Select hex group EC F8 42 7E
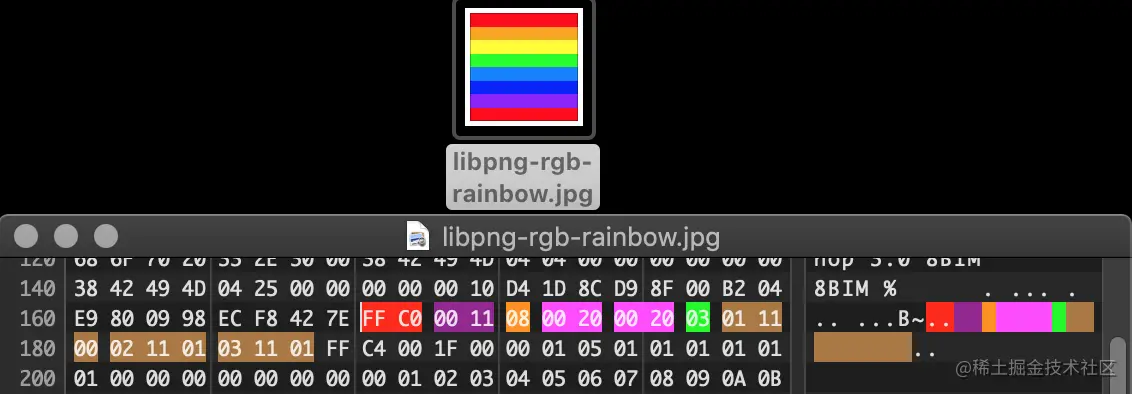1132x394 pixels. coord(284,318)
